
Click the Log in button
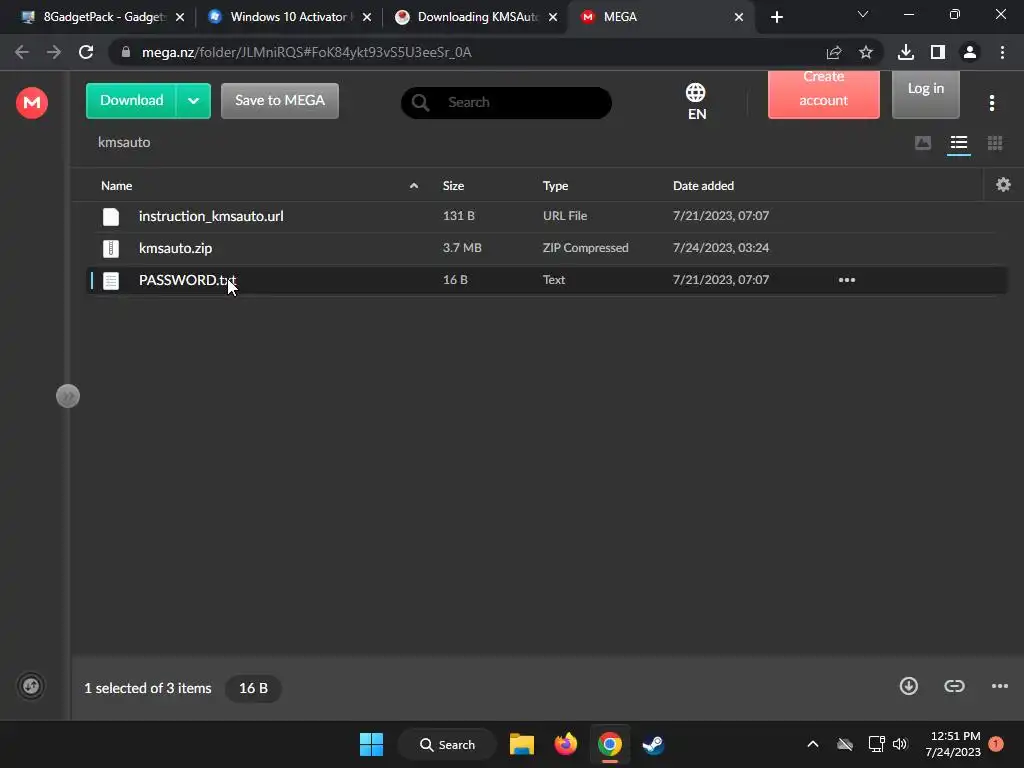(925, 93)
